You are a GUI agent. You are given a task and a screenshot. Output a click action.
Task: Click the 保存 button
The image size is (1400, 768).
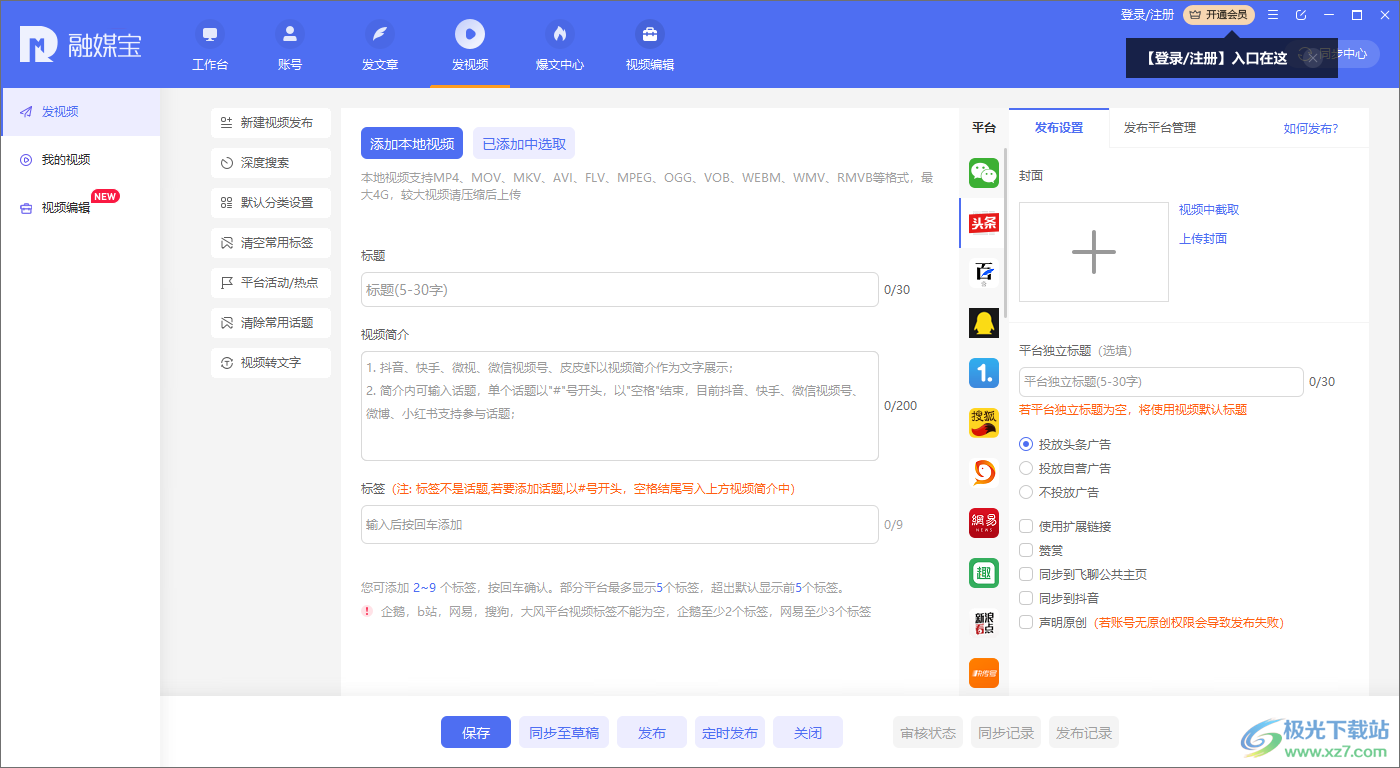coord(476,733)
